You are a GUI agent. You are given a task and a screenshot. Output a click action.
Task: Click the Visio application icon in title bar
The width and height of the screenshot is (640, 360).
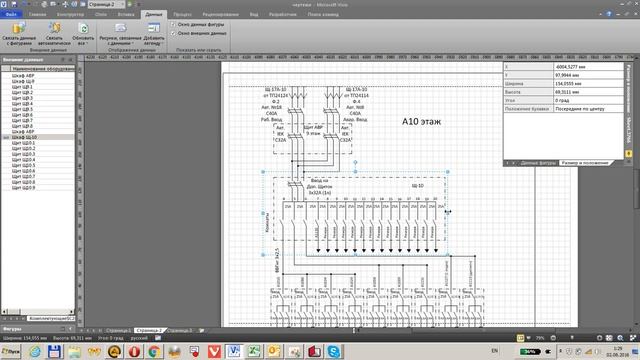[x=4, y=4]
